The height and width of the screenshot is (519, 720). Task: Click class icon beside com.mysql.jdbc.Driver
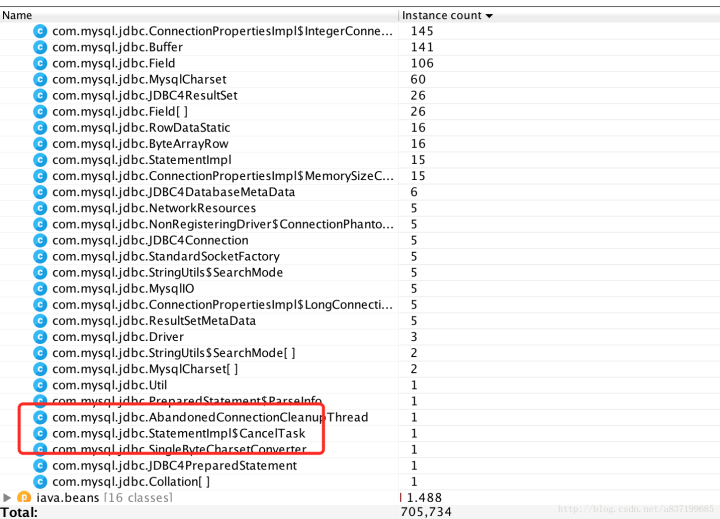click(40, 337)
